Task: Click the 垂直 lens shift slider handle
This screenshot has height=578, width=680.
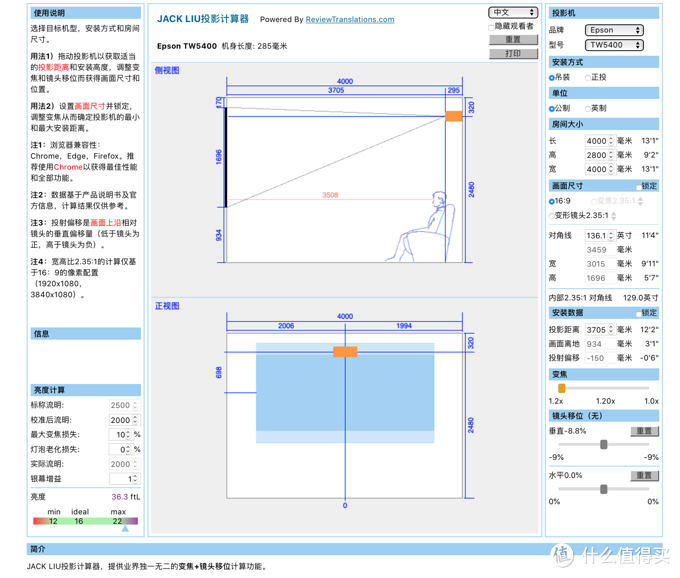Action: (603, 444)
